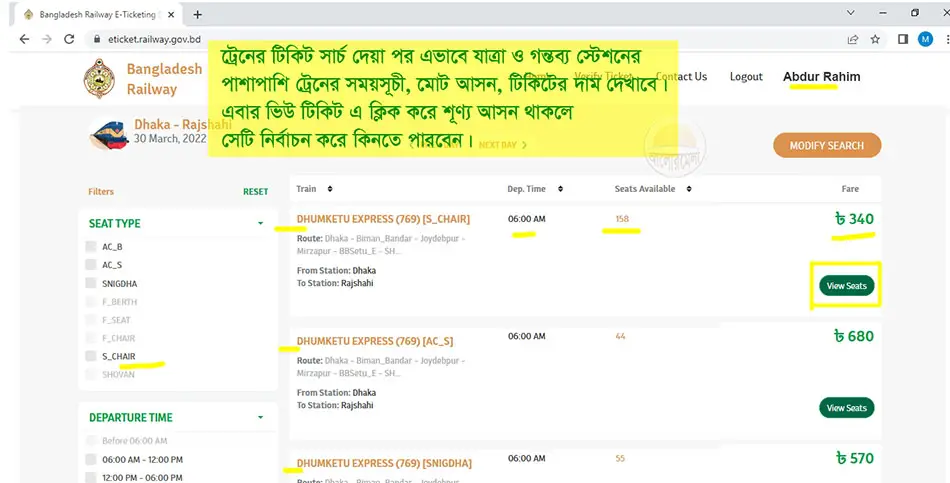Reload the e-ticket page
The width and height of the screenshot is (950, 483).
coord(69,39)
